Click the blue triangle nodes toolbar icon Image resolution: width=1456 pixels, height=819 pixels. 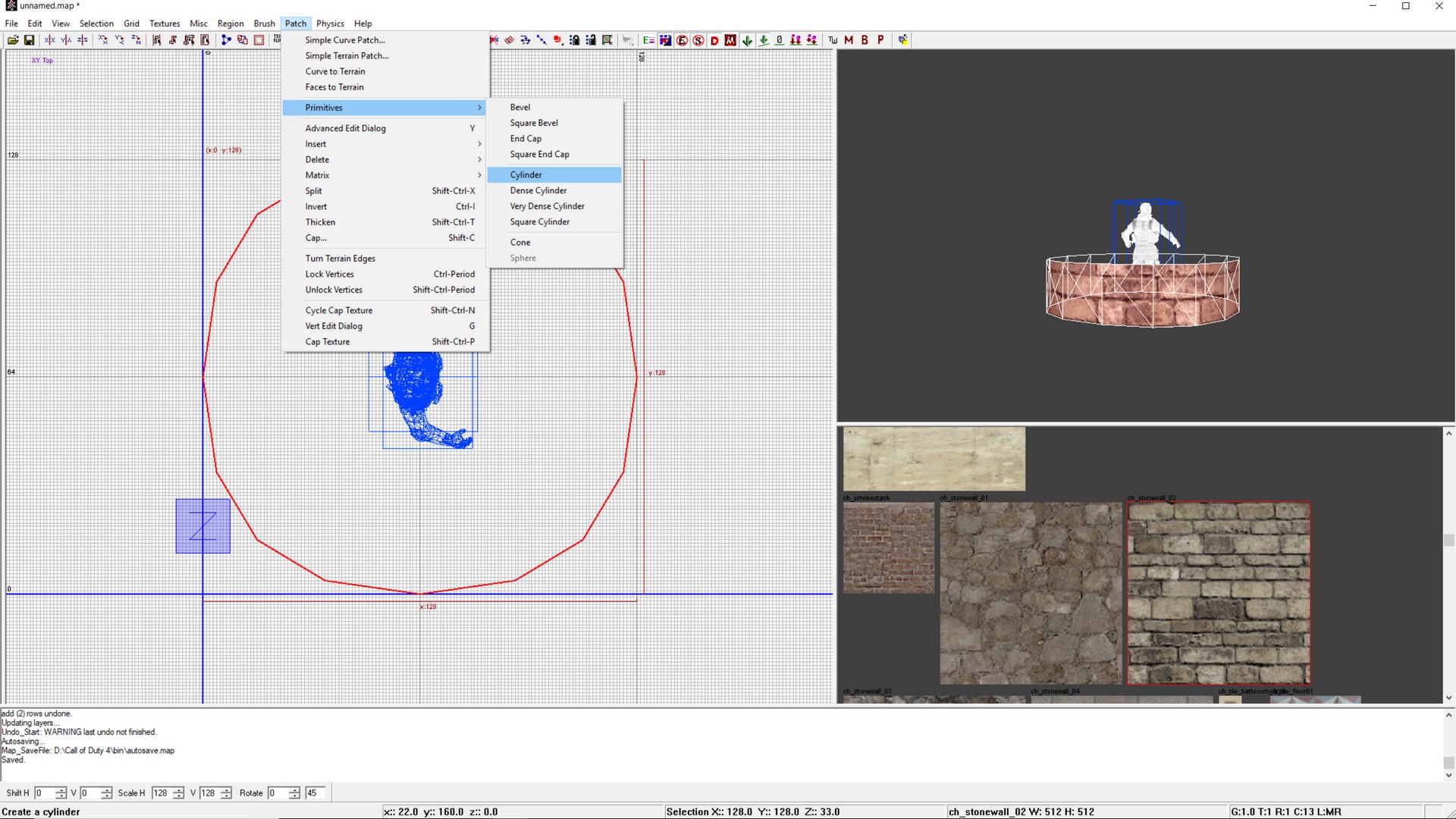pos(227,40)
